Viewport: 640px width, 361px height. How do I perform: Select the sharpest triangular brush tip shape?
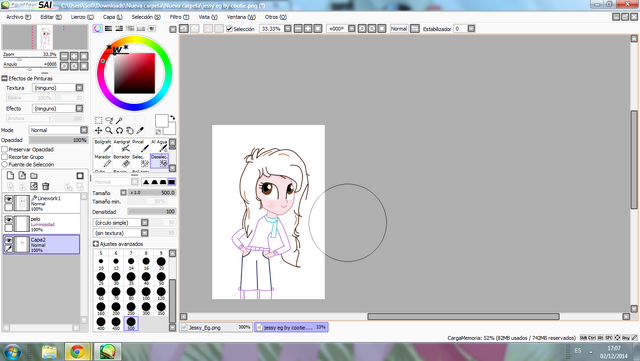tap(146, 182)
